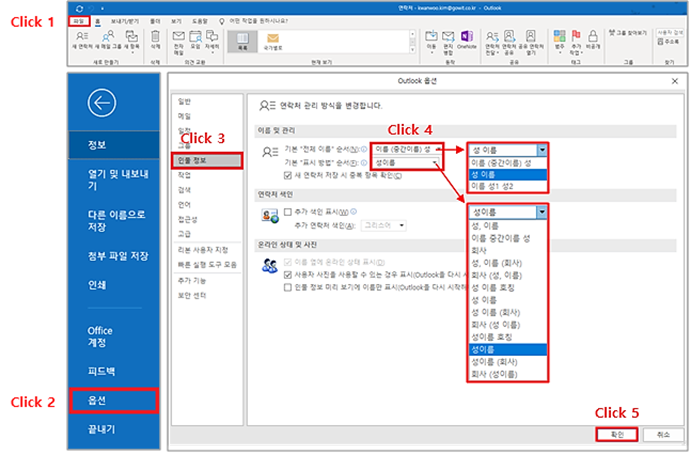Open the 보기 (View) ribbon tab
Viewport: 691px width, 454px height.
[x=176, y=21]
